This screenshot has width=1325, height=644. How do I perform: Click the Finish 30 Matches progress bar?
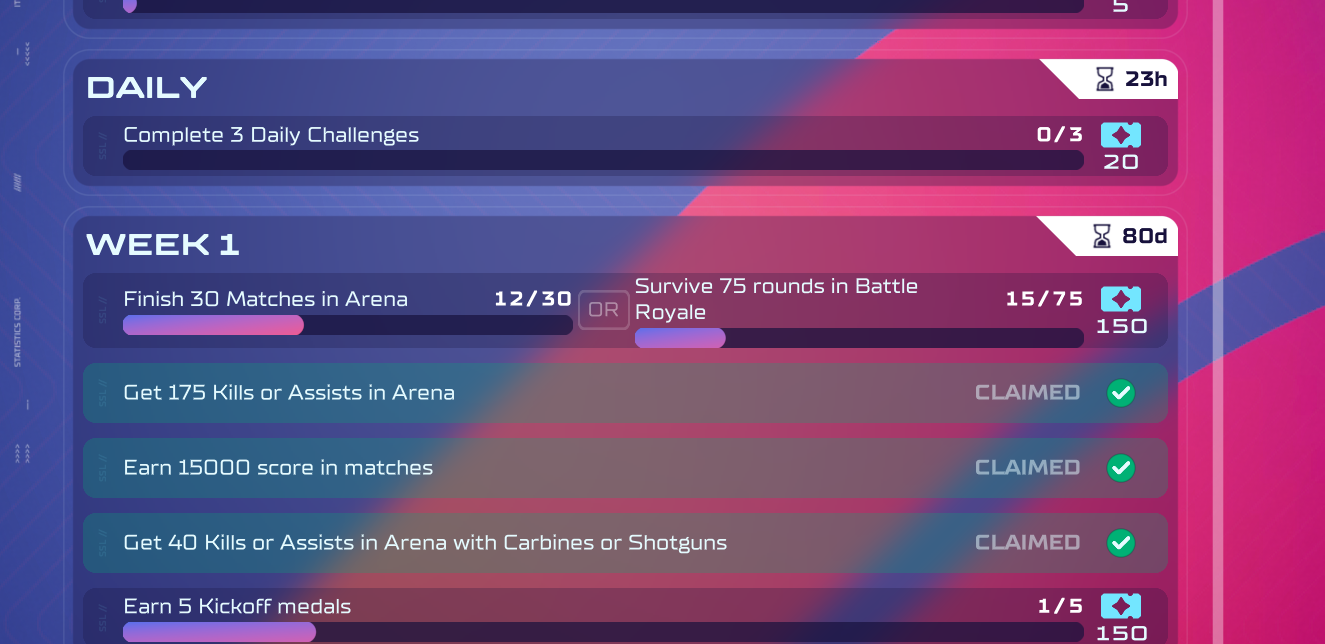(347, 325)
